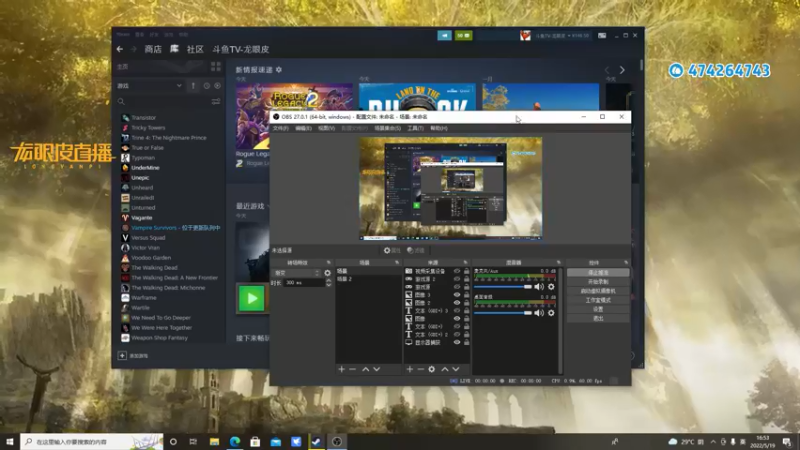
Task: Hide the 图像 2 source
Action: 457,303
